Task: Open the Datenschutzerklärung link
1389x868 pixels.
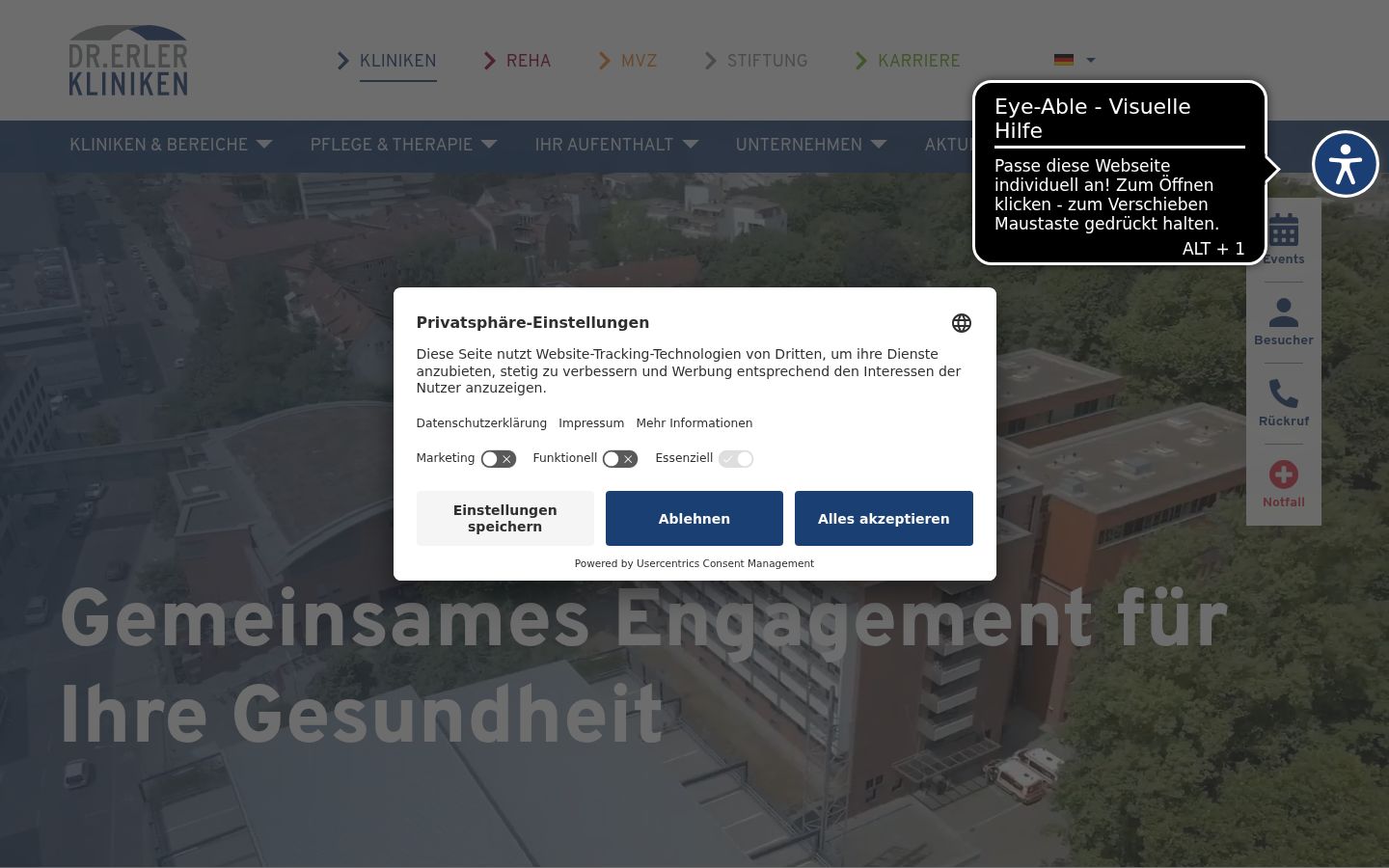Action: tap(481, 423)
